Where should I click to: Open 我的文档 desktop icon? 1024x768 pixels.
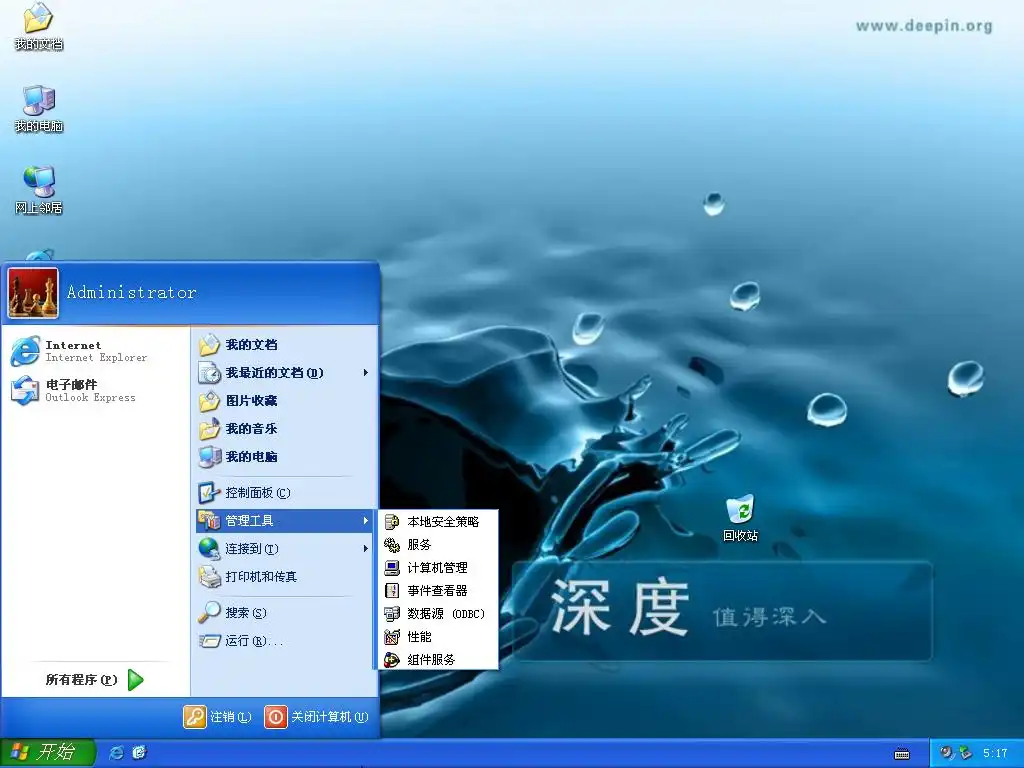(x=38, y=26)
